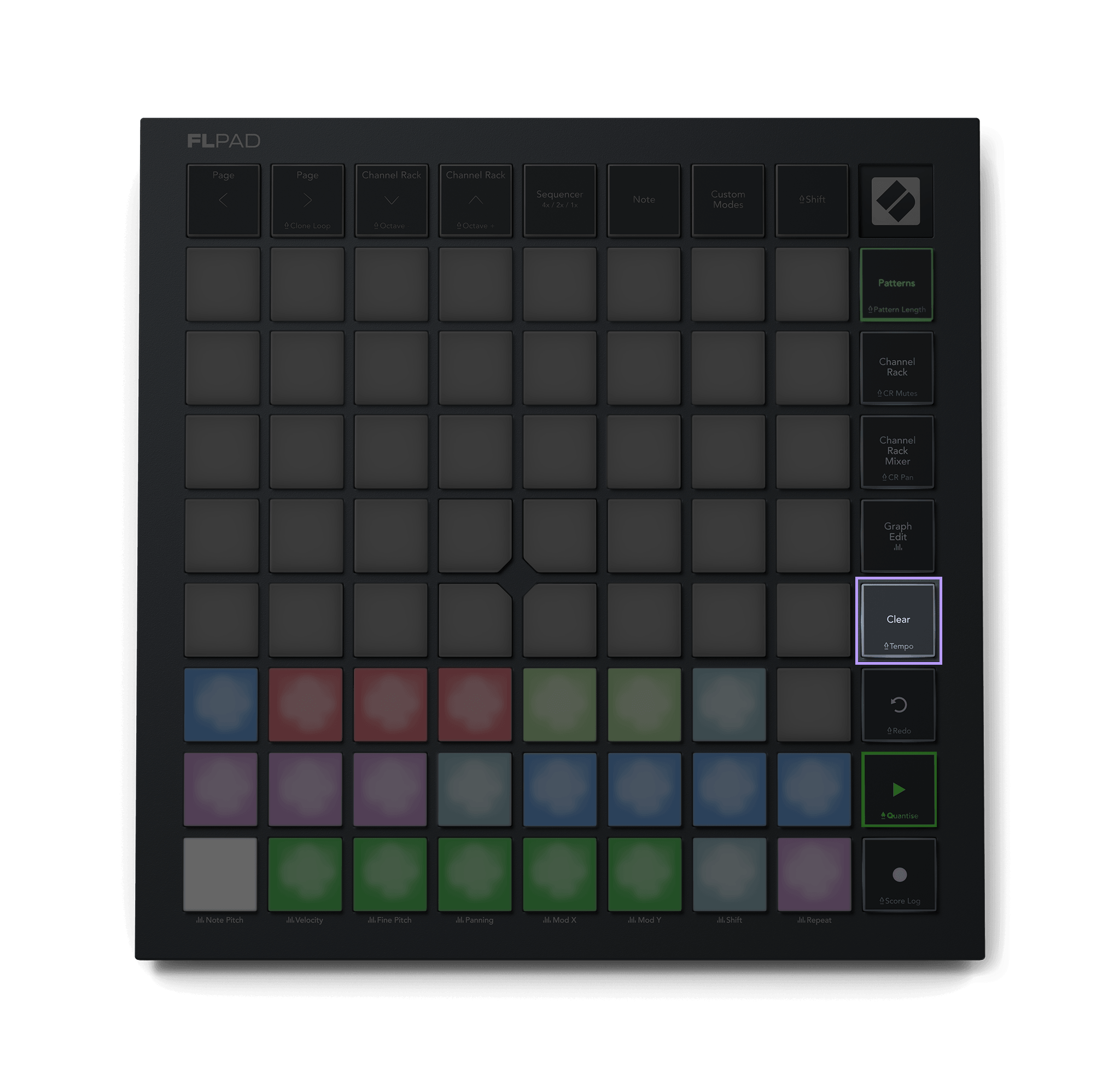
Task: Hit the Channel Rack down arrow button
Action: 392,200
